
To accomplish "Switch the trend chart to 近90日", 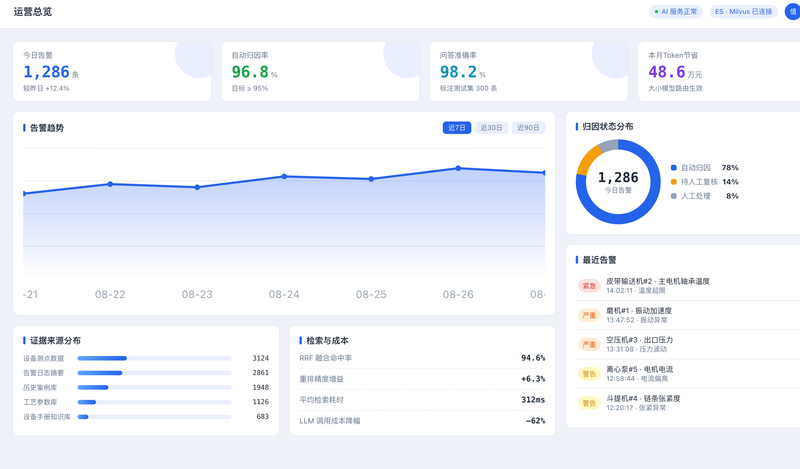I will coord(528,128).
